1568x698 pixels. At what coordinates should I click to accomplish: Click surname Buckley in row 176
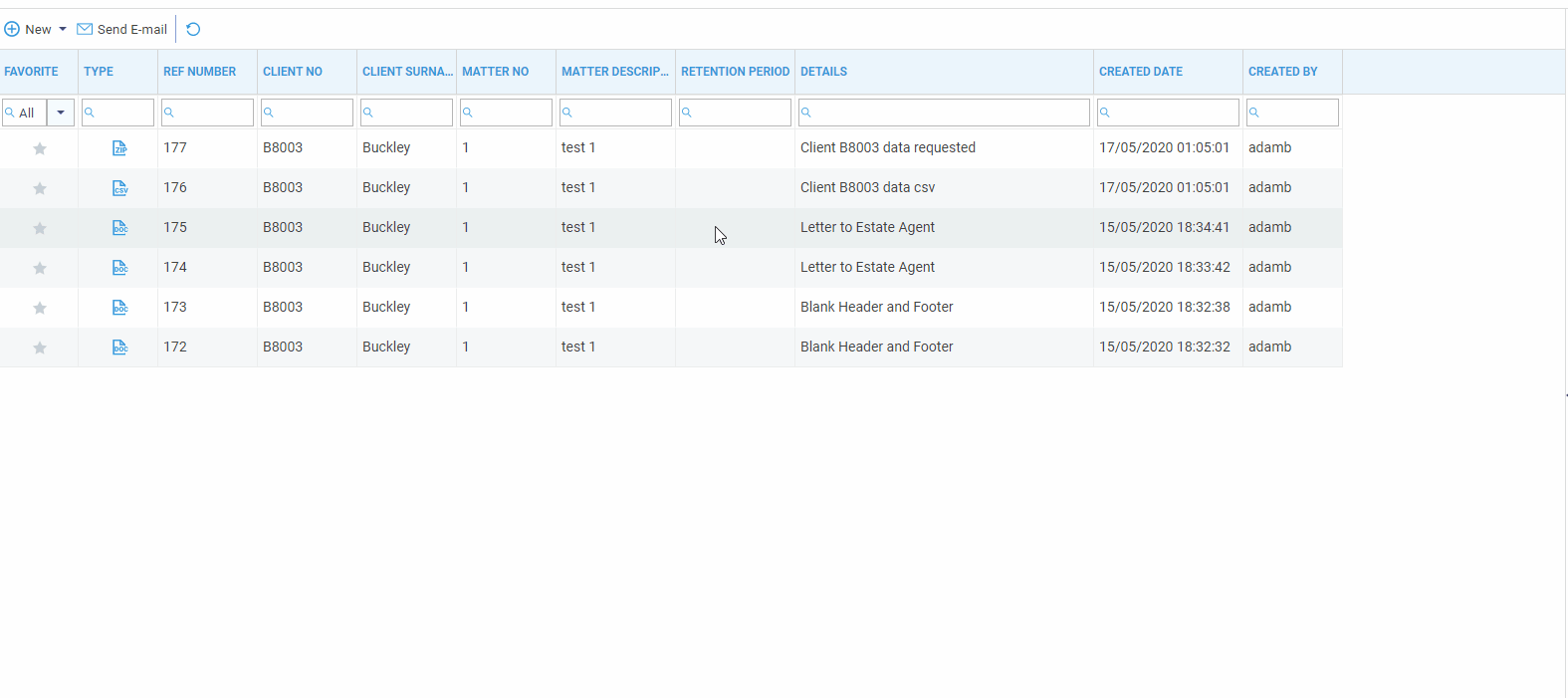tap(386, 187)
